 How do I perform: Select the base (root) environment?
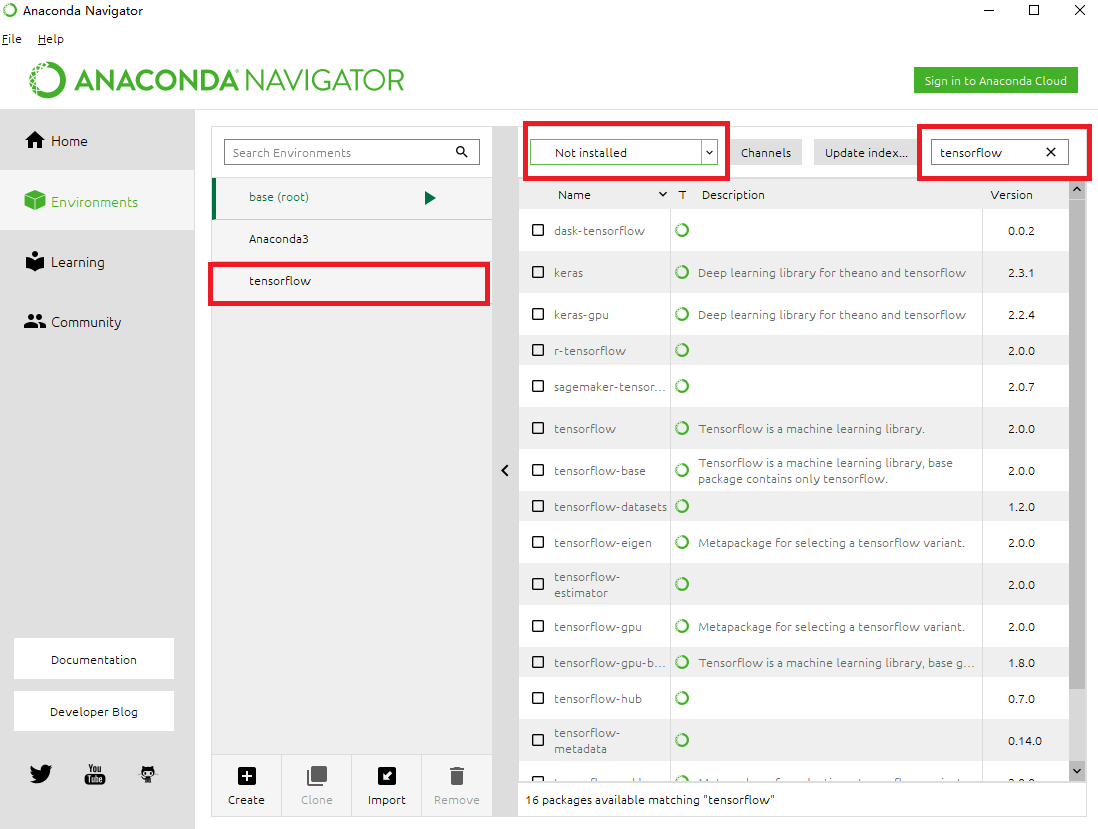coord(352,198)
